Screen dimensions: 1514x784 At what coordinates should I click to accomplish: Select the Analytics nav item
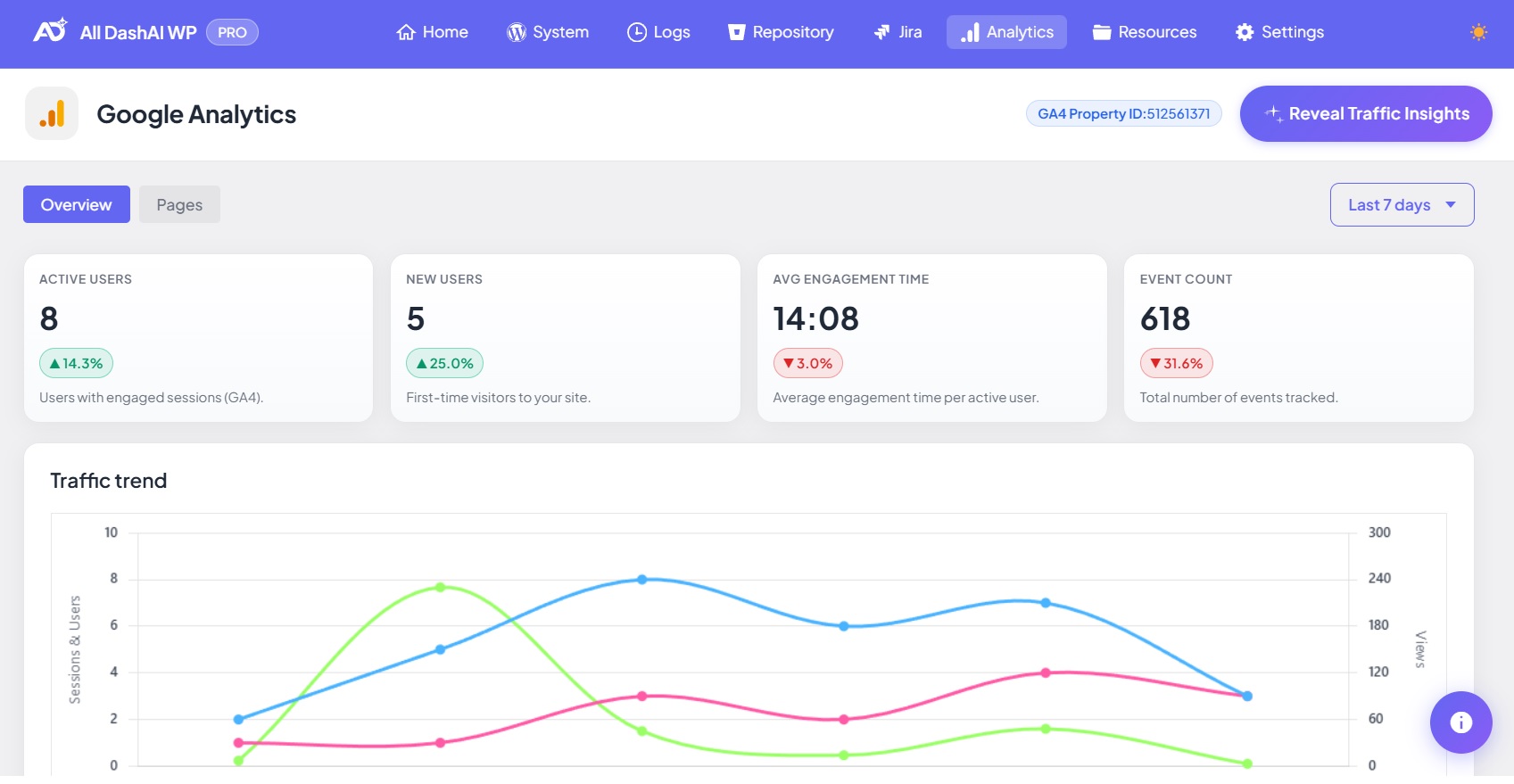point(1006,32)
